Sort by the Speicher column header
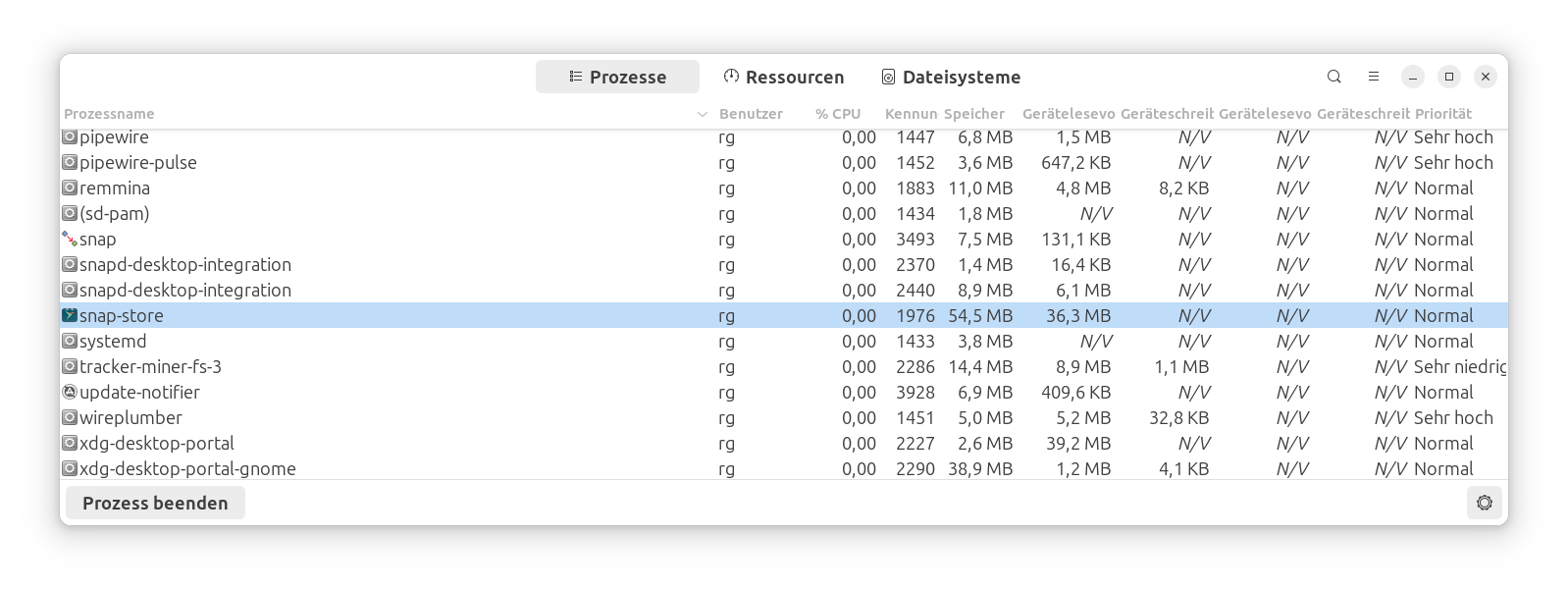 point(973,114)
